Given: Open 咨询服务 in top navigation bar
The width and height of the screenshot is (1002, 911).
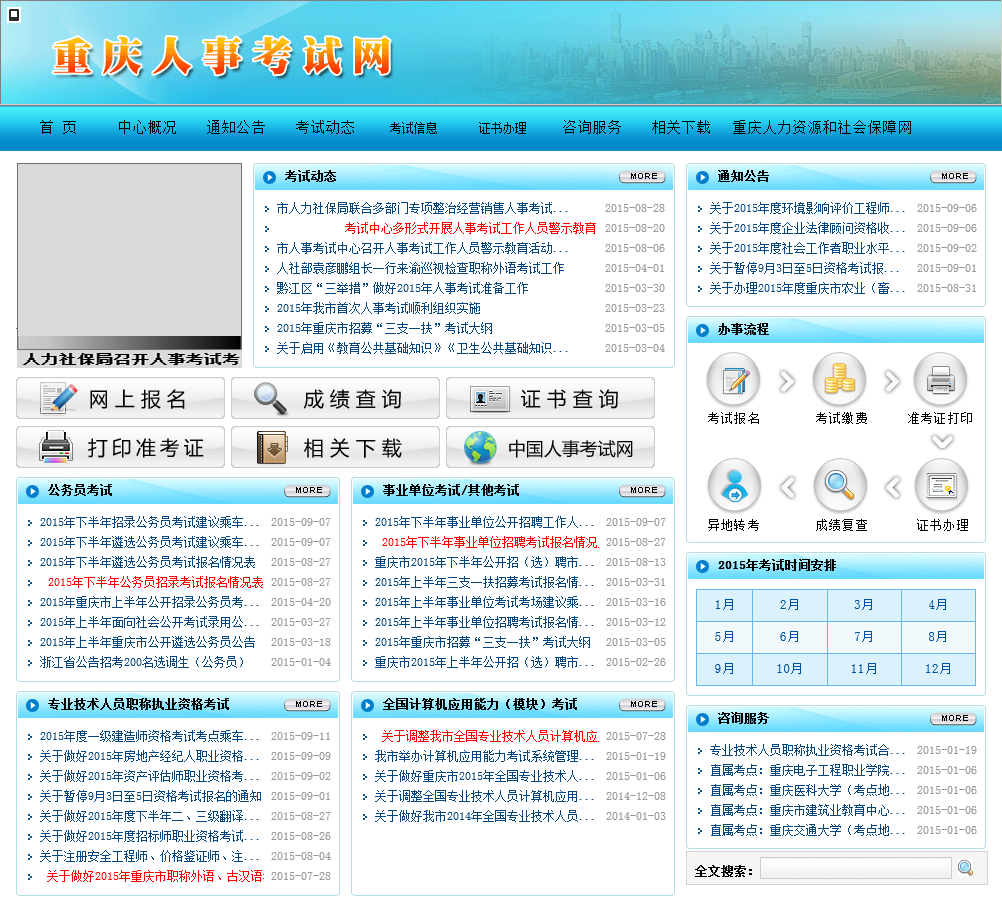Looking at the screenshot, I should tap(592, 127).
